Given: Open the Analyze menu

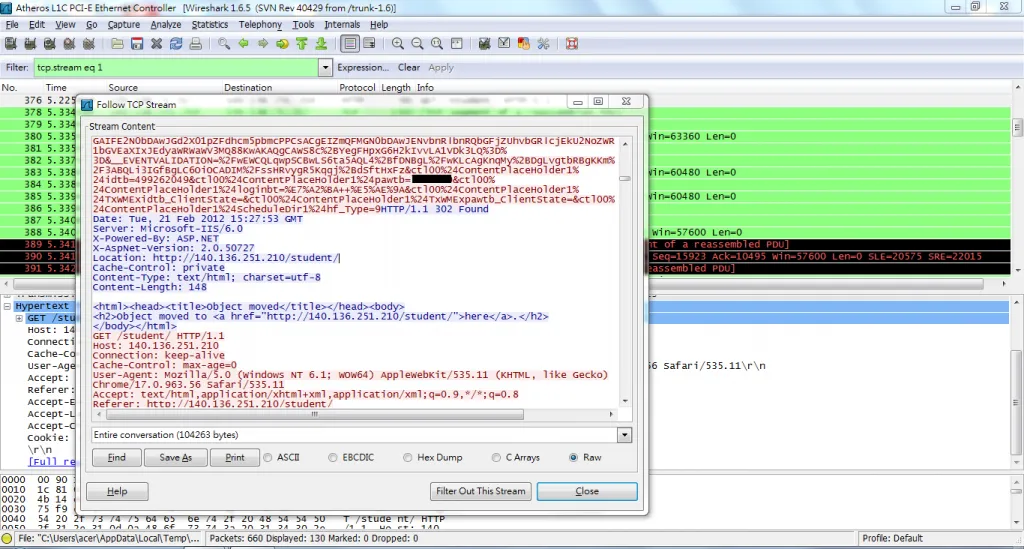Looking at the screenshot, I should (166, 24).
